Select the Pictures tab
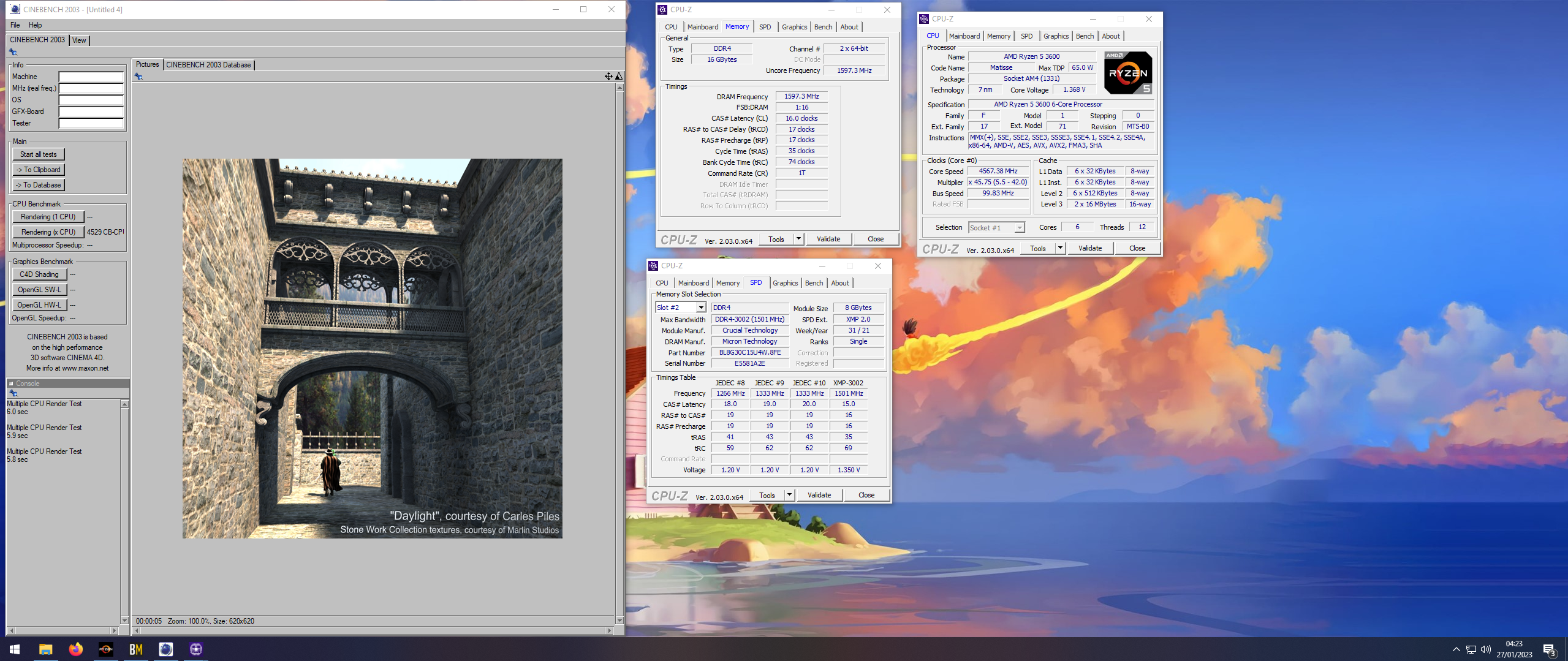This screenshot has width=1568, height=661. 147,64
